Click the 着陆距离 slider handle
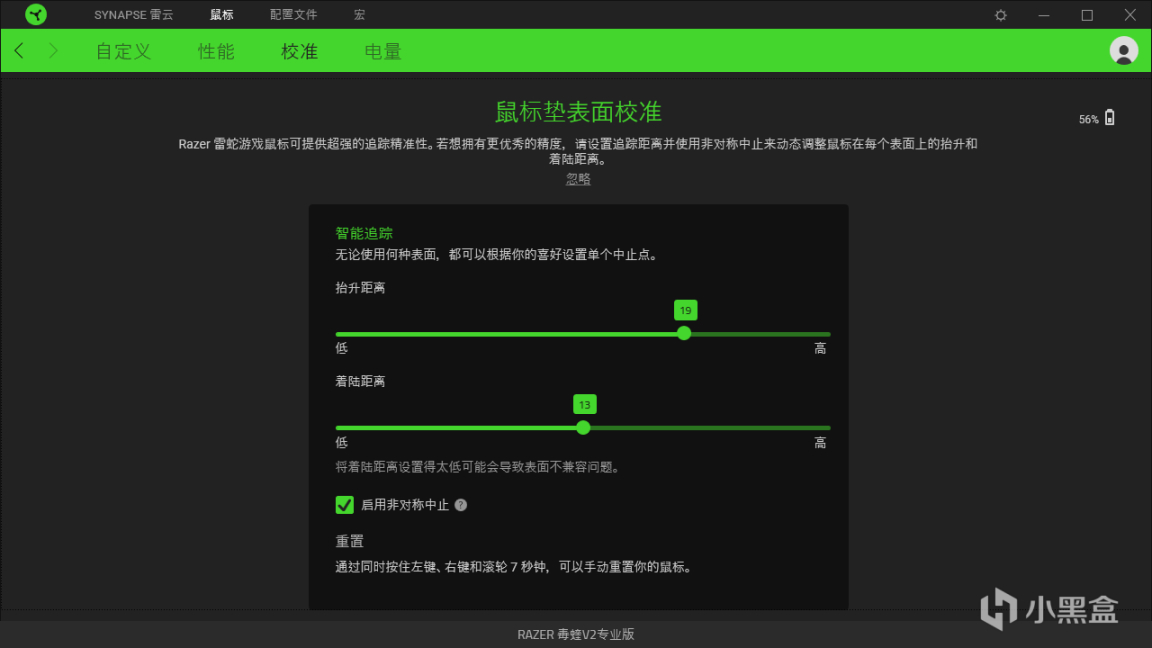 [x=583, y=428]
